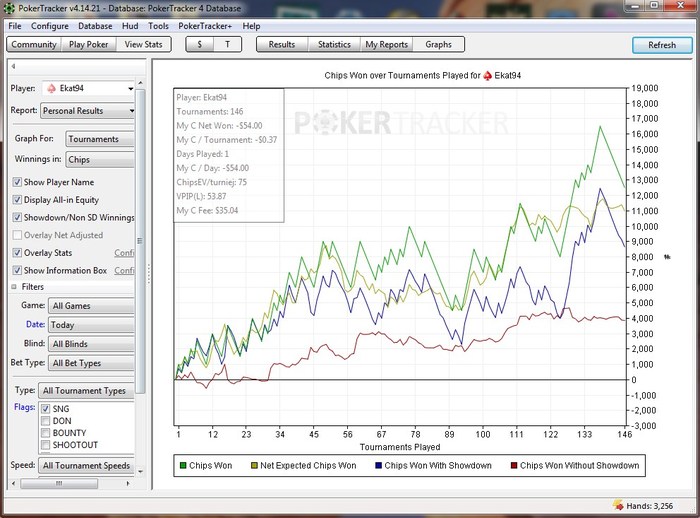Screen dimensions: 700x518
Task: Check the BOUNTY flag
Action: [x=45, y=433]
